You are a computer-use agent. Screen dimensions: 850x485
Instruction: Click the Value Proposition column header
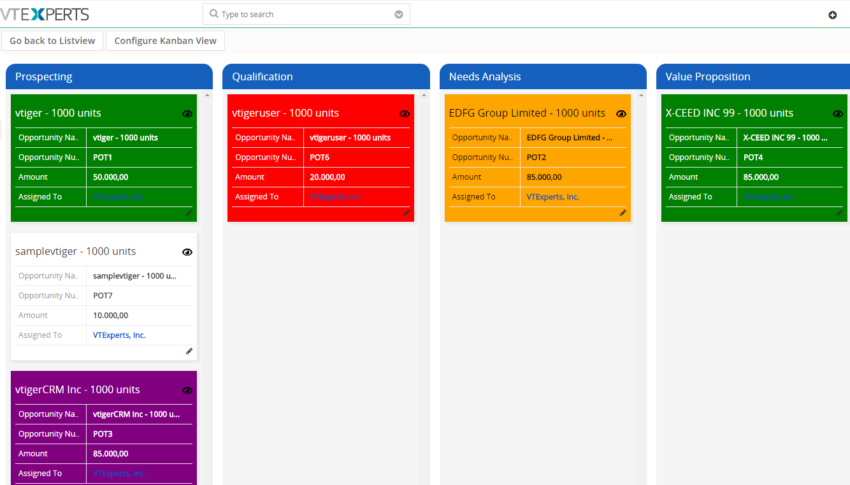[753, 76]
